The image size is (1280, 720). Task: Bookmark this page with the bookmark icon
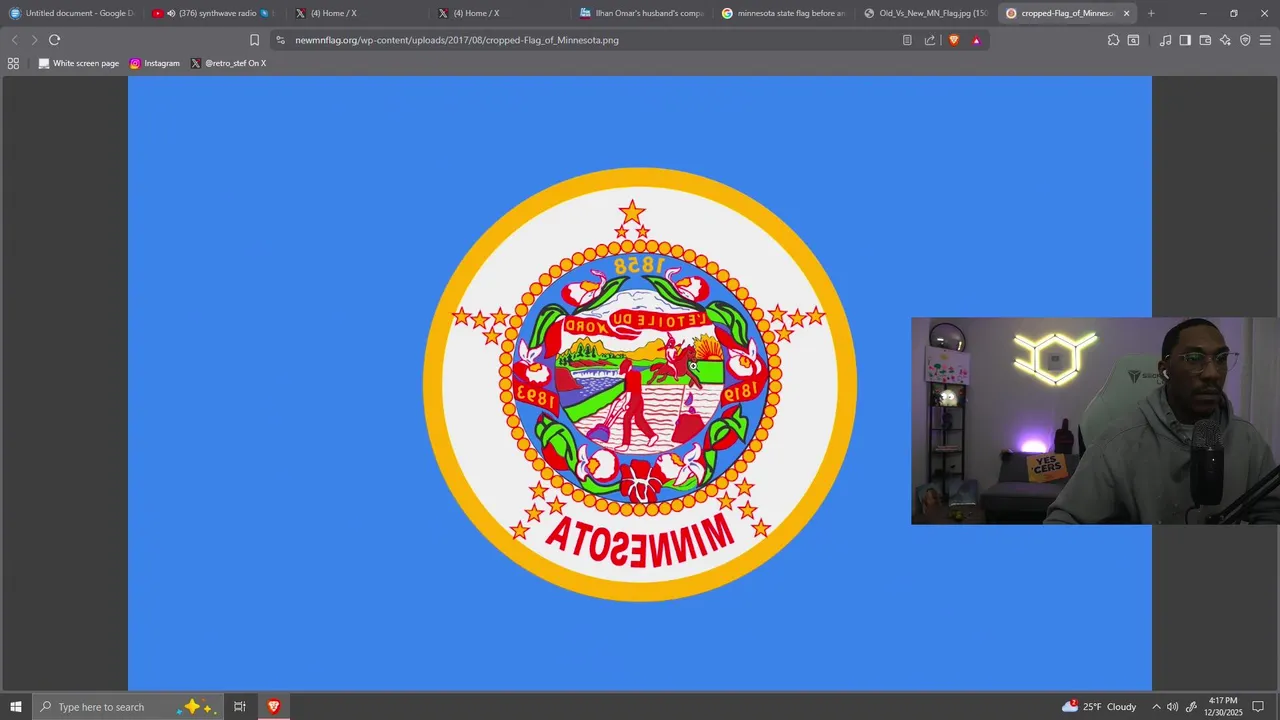[254, 40]
